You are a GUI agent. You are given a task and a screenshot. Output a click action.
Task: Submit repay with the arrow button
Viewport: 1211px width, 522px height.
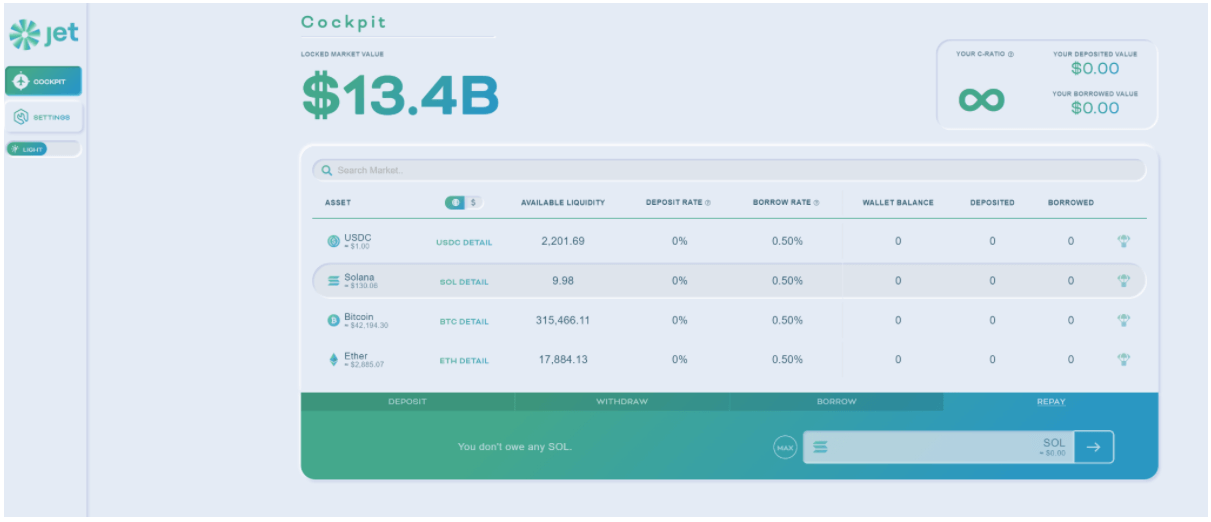click(1093, 447)
